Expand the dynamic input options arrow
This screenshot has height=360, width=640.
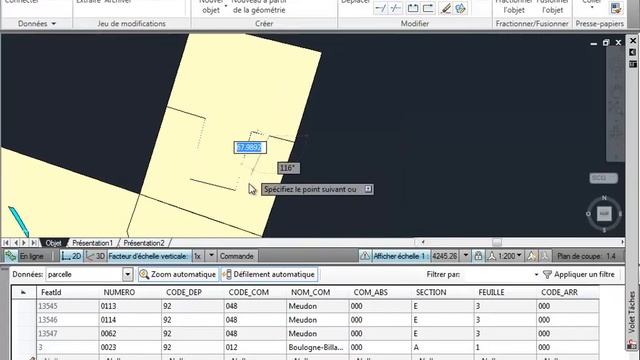[x=368, y=189]
